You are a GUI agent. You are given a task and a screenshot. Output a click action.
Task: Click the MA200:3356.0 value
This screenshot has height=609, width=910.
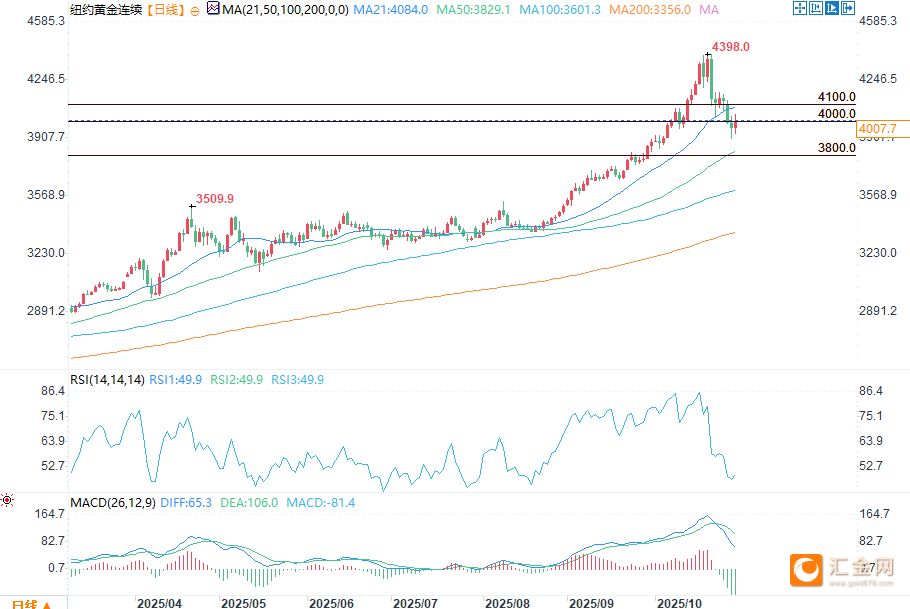pyautogui.click(x=650, y=10)
